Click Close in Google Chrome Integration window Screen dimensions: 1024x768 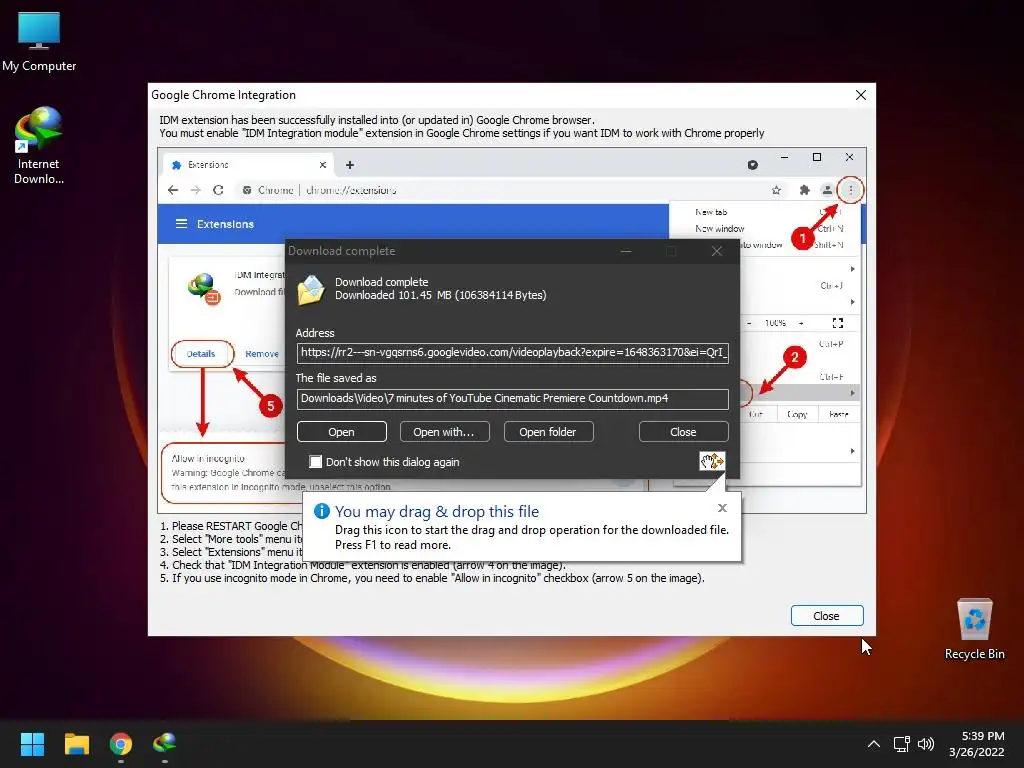[x=827, y=616]
